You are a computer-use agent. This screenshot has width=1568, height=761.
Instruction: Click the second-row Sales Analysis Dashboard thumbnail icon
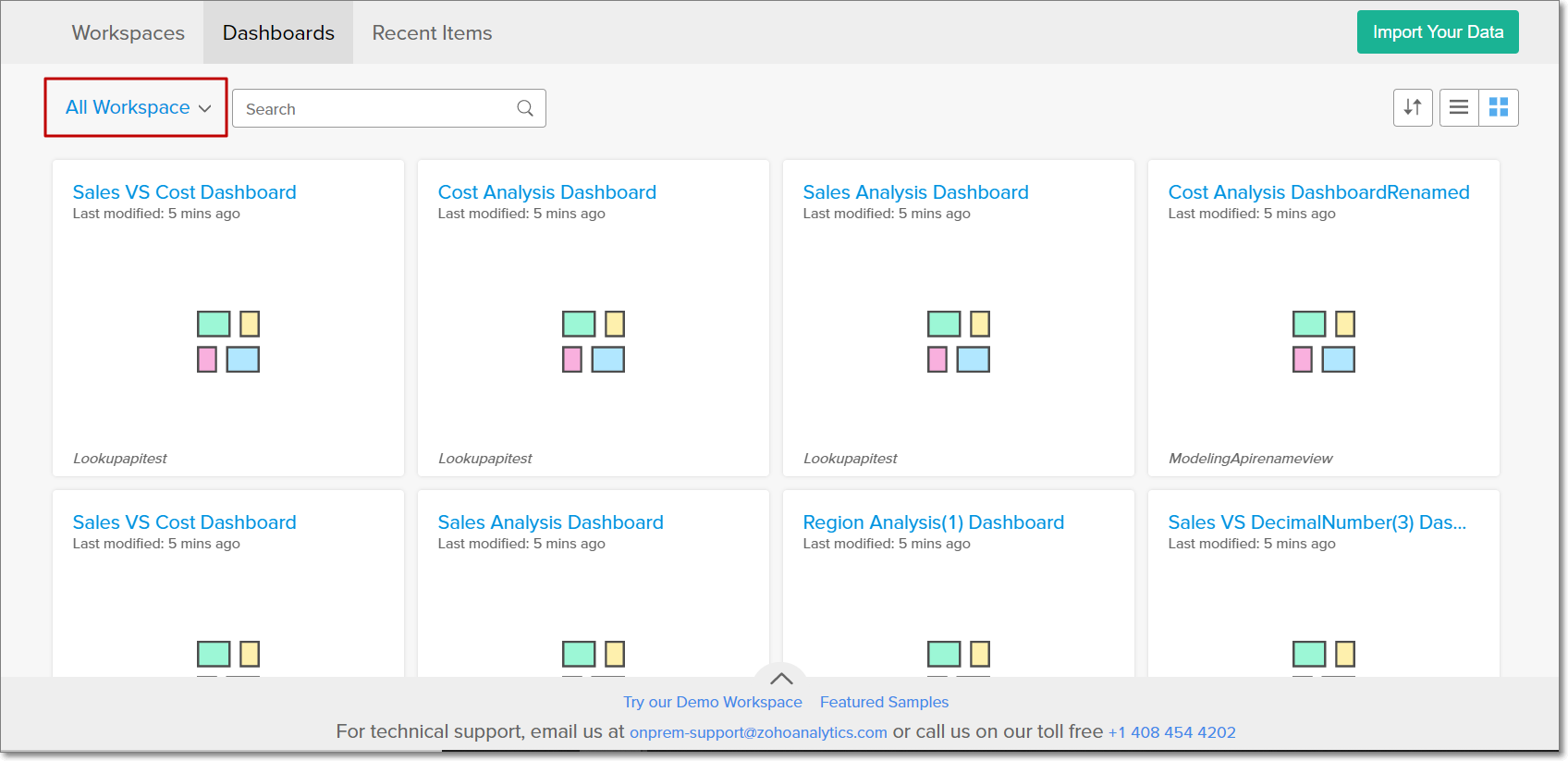pyautogui.click(x=594, y=657)
